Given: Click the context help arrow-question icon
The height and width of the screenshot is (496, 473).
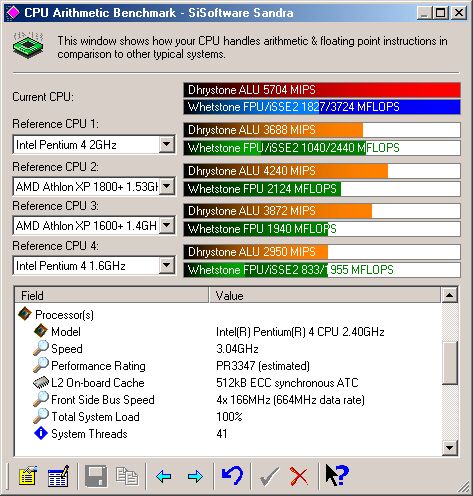Looking at the screenshot, I should [337, 475].
